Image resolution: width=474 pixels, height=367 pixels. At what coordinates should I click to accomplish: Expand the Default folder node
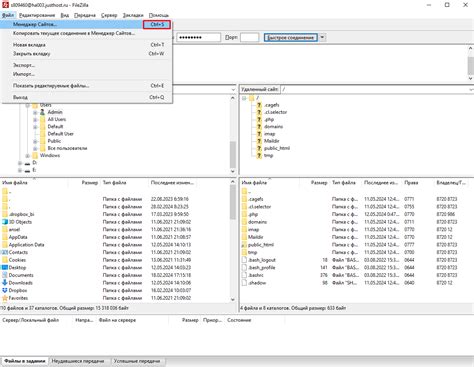35,127
